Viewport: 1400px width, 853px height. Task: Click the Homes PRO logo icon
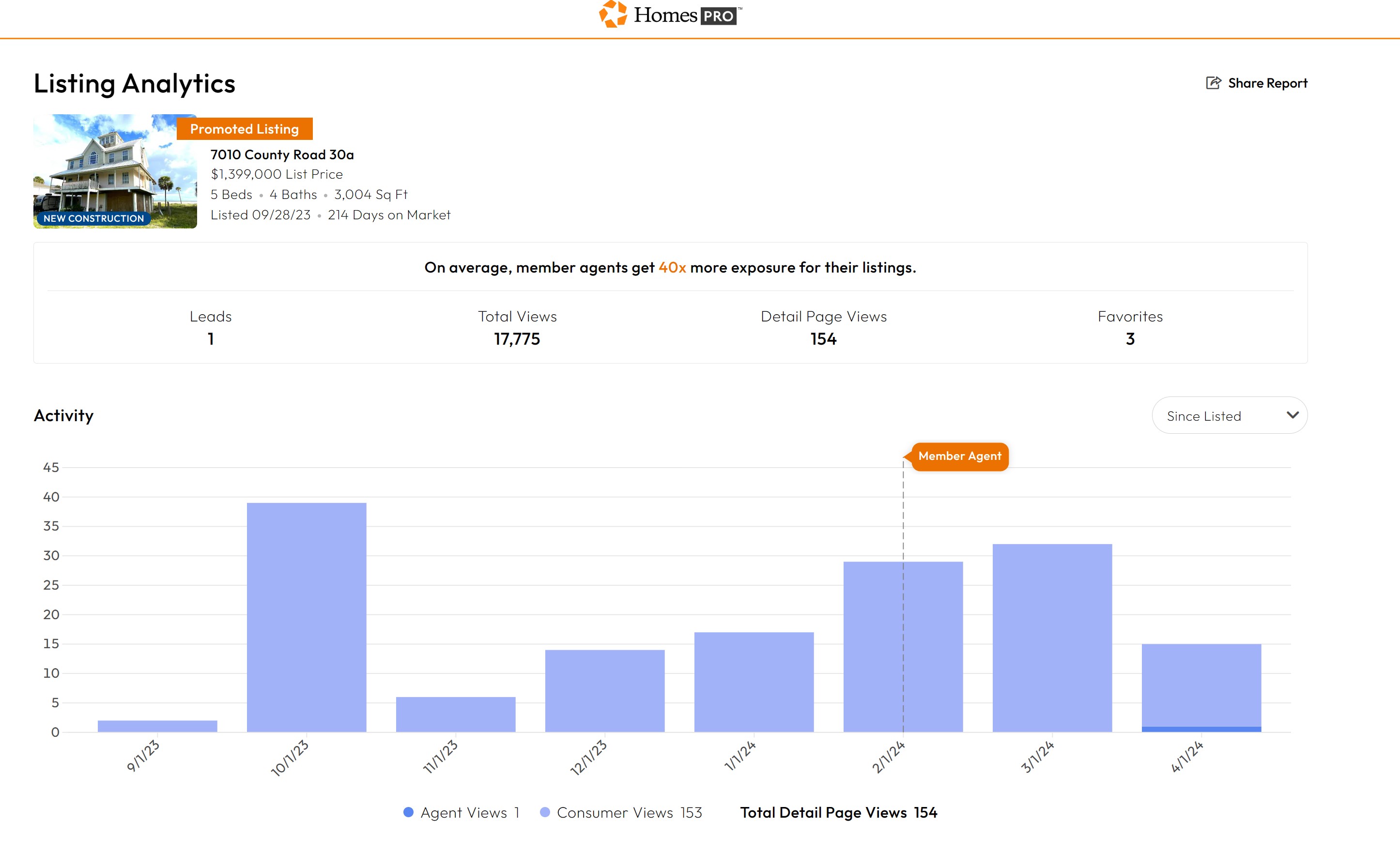613,14
